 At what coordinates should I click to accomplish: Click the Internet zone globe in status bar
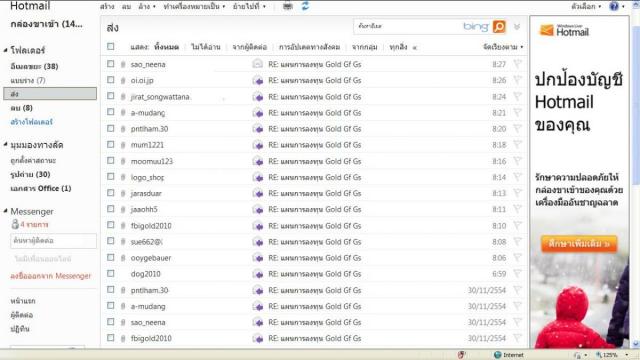click(x=497, y=355)
